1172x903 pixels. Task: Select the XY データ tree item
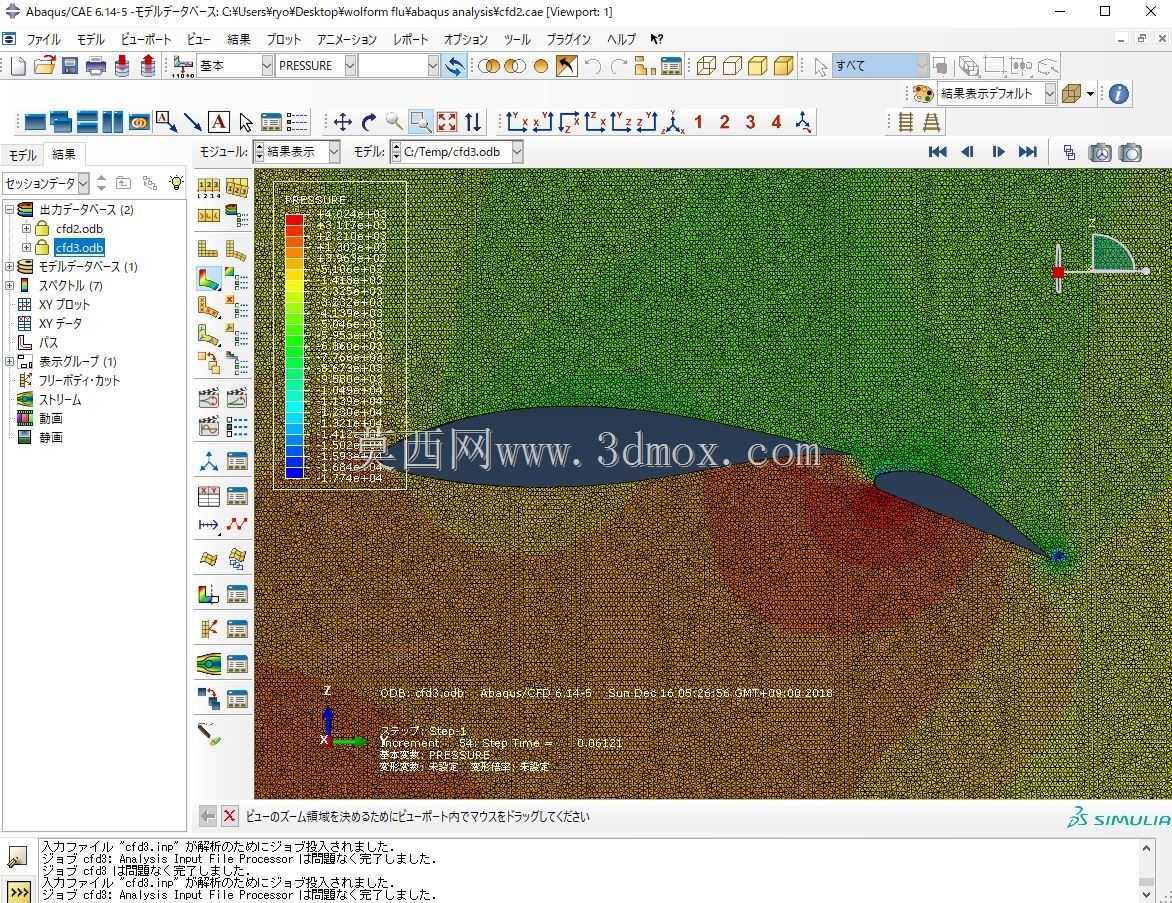click(x=60, y=323)
